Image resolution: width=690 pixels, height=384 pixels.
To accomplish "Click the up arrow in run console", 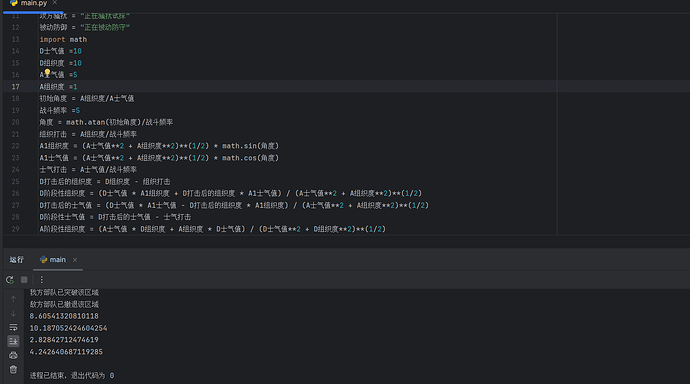I will tap(13, 299).
